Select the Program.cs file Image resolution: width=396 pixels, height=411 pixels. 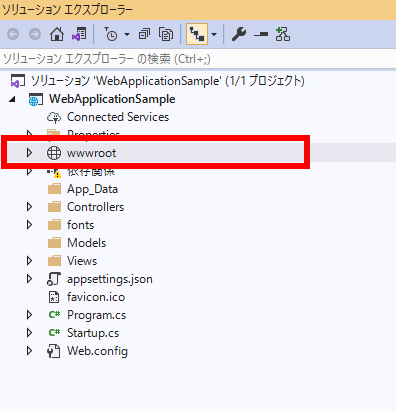[x=97, y=315]
